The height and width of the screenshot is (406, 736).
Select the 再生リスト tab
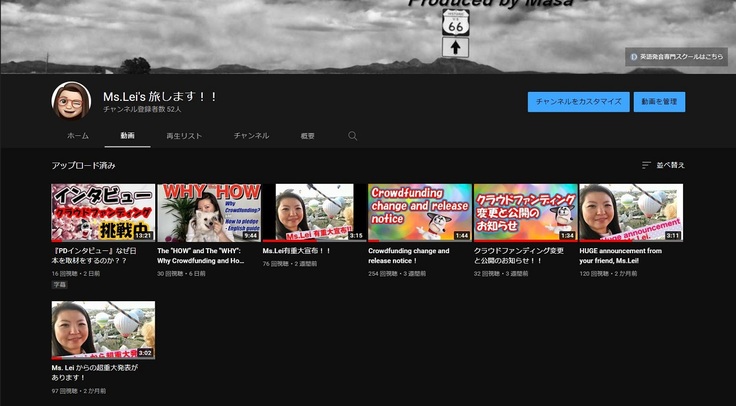(x=184, y=136)
